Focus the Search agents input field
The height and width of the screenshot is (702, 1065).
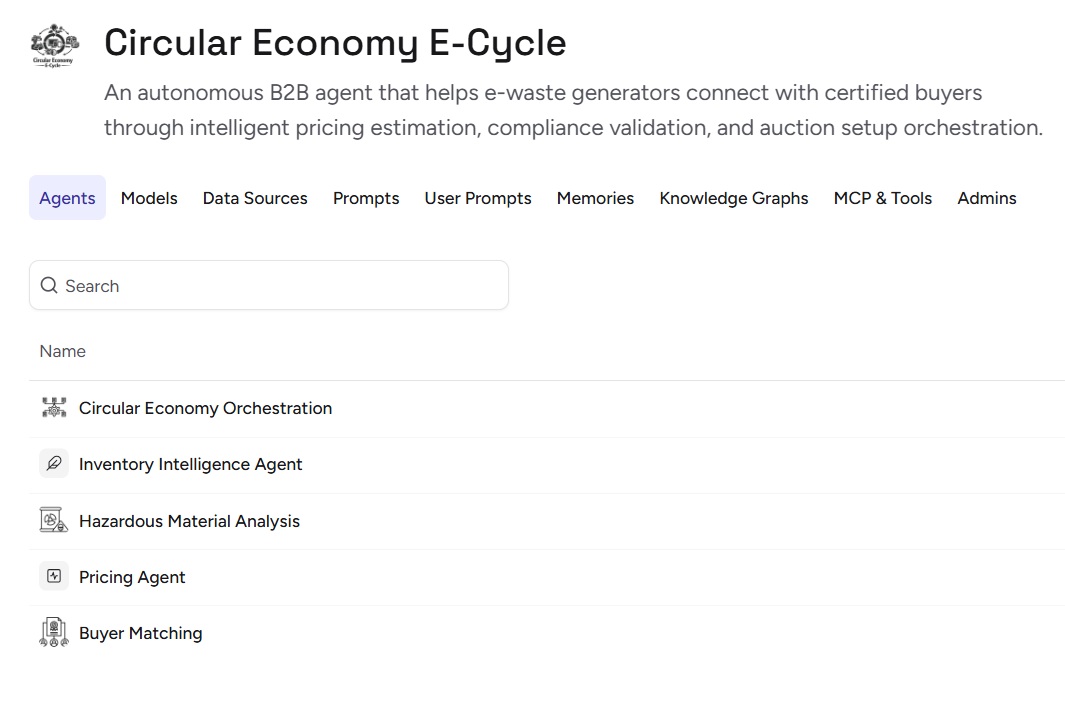(269, 285)
